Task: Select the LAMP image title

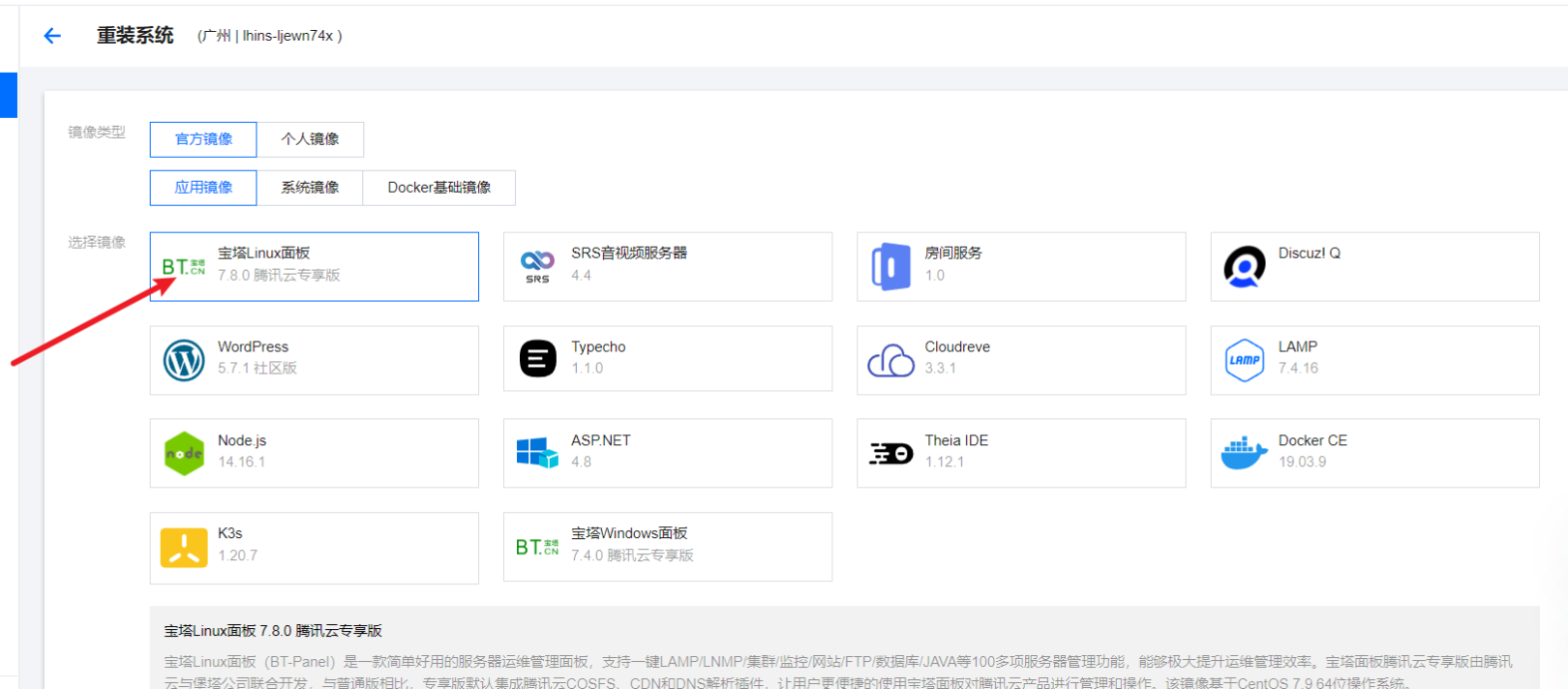Action: tap(1298, 346)
